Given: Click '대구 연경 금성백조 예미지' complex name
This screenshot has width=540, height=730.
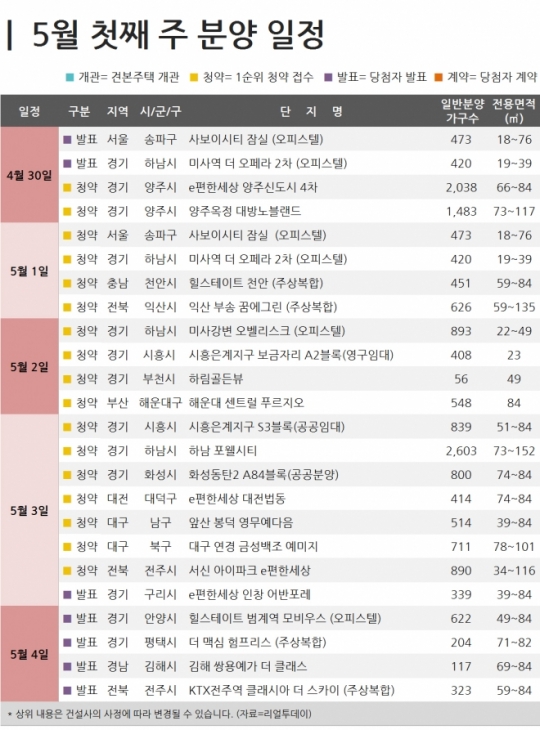Looking at the screenshot, I should [x=253, y=547].
